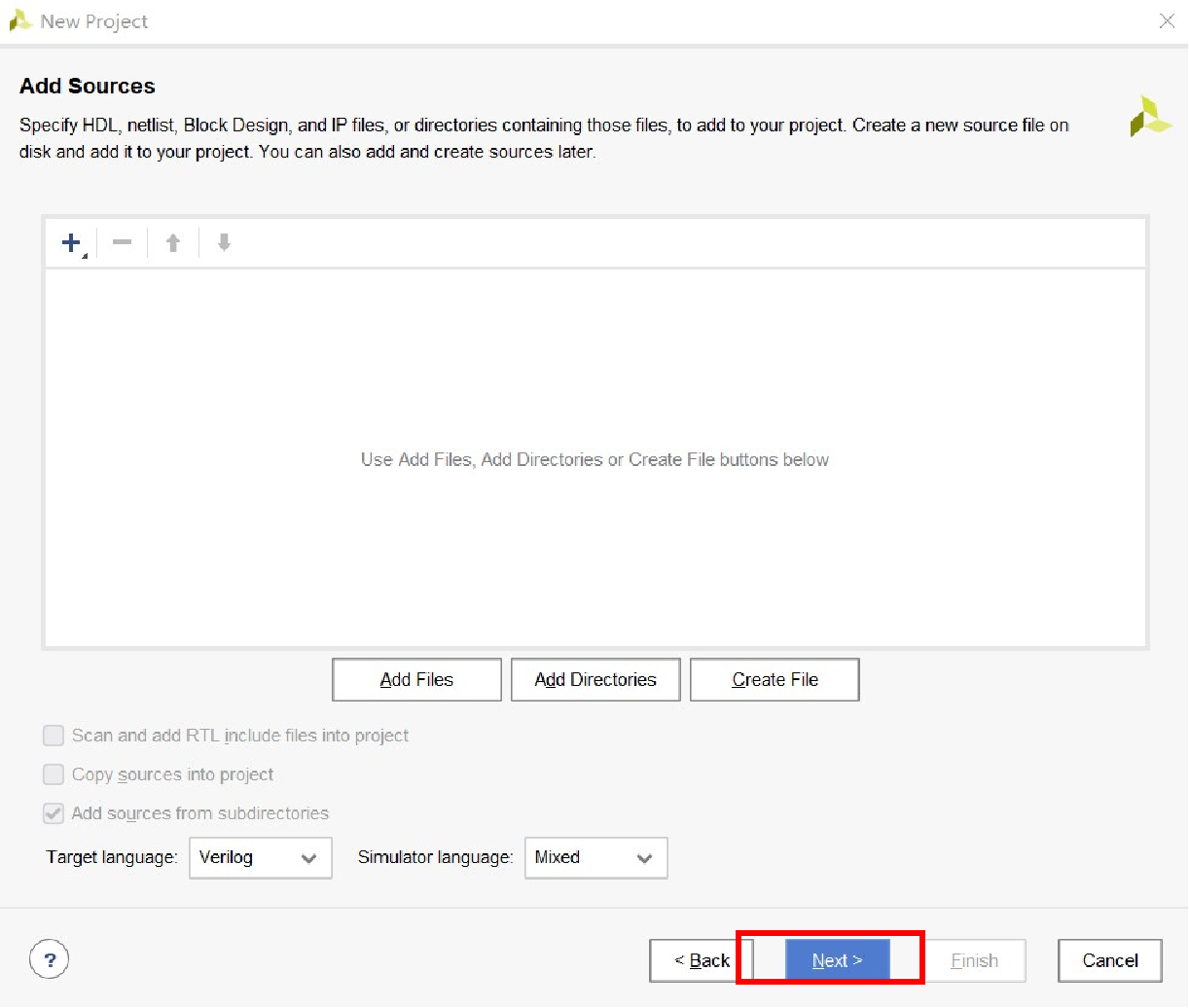Click the plus Add sources icon
This screenshot has height=1008, width=1189.
tap(72, 242)
